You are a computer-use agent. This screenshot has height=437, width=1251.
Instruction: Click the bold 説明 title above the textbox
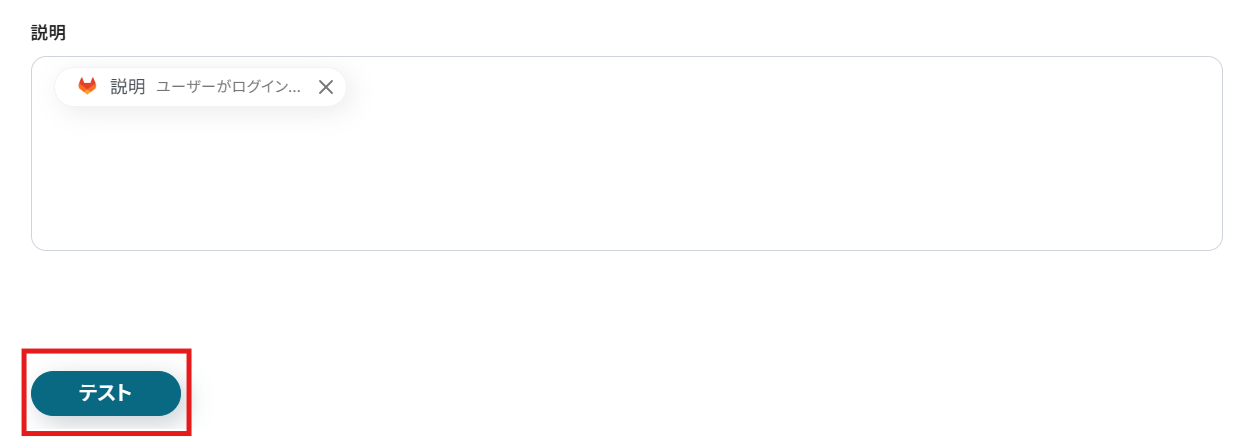coord(48,33)
